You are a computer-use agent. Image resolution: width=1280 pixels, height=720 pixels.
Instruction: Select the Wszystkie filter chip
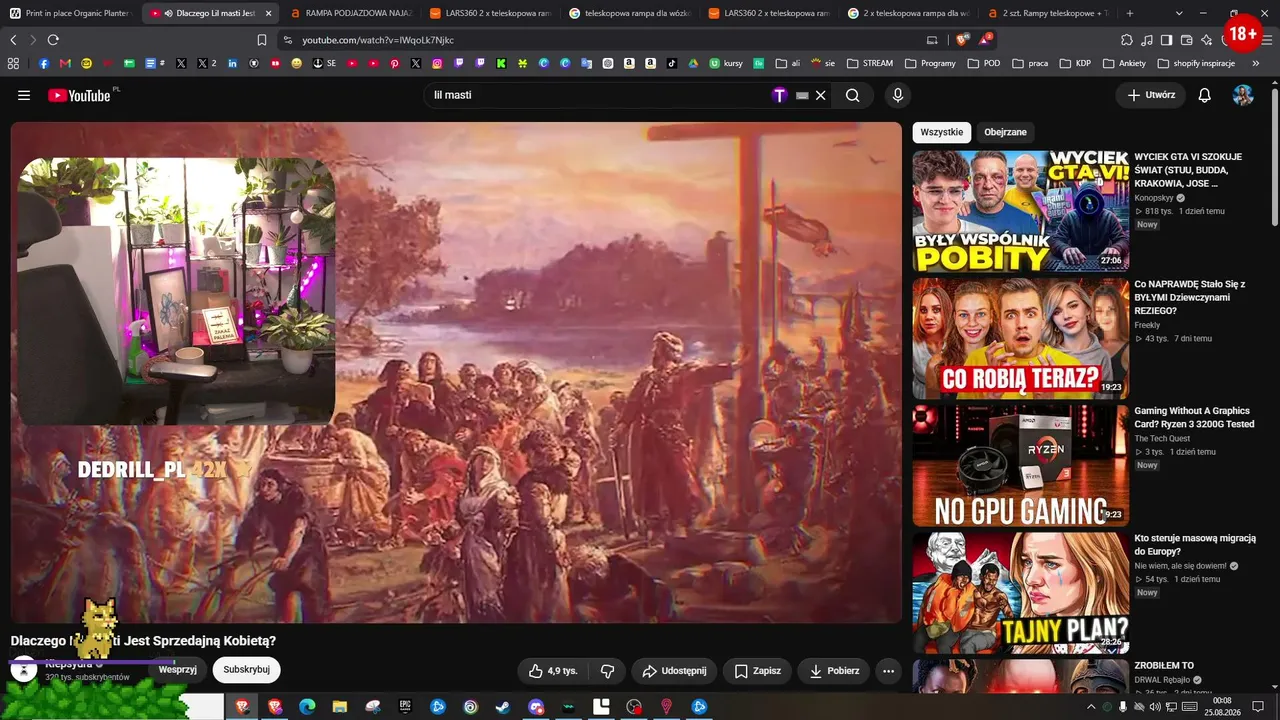942,132
